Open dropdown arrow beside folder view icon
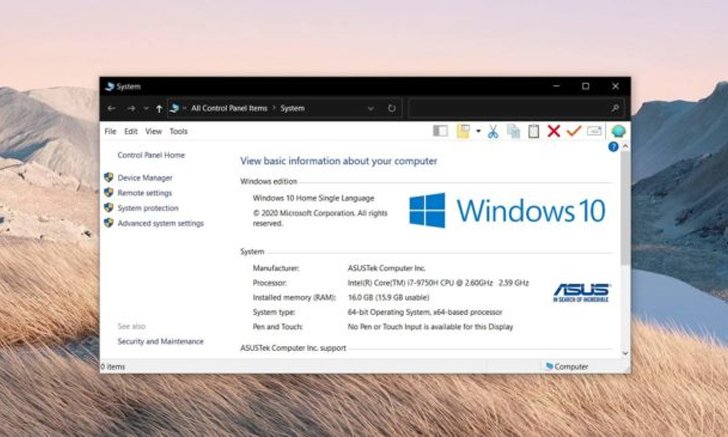 (x=478, y=131)
